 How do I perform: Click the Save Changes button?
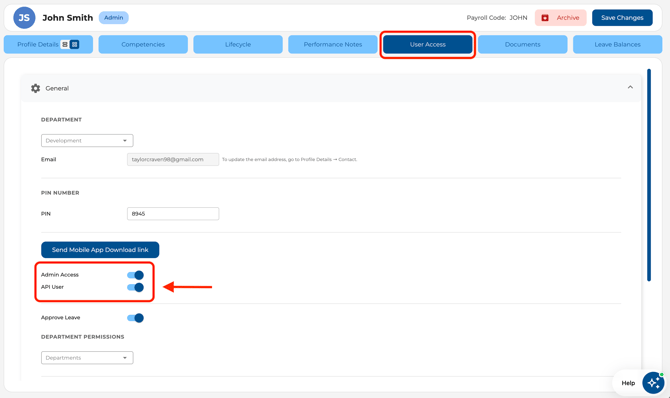(x=622, y=18)
